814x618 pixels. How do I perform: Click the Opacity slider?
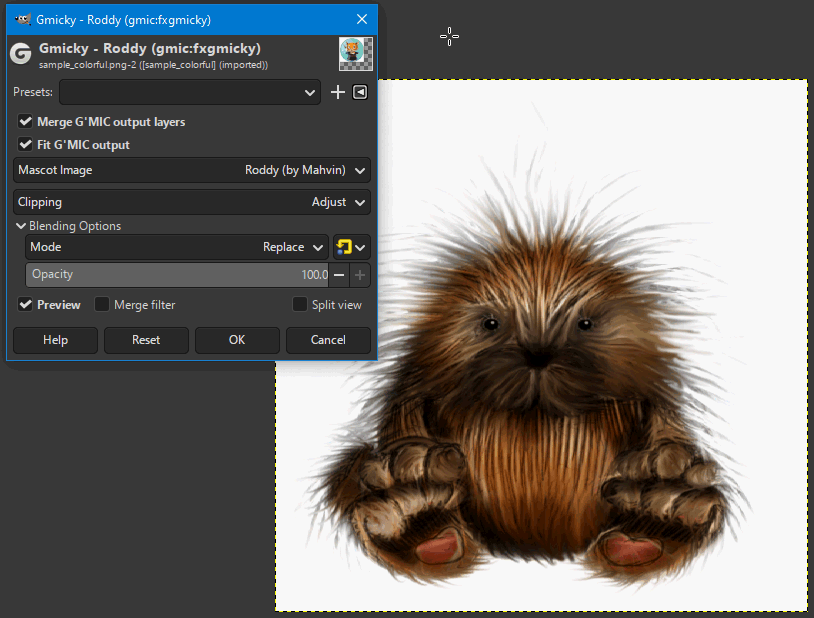point(178,275)
